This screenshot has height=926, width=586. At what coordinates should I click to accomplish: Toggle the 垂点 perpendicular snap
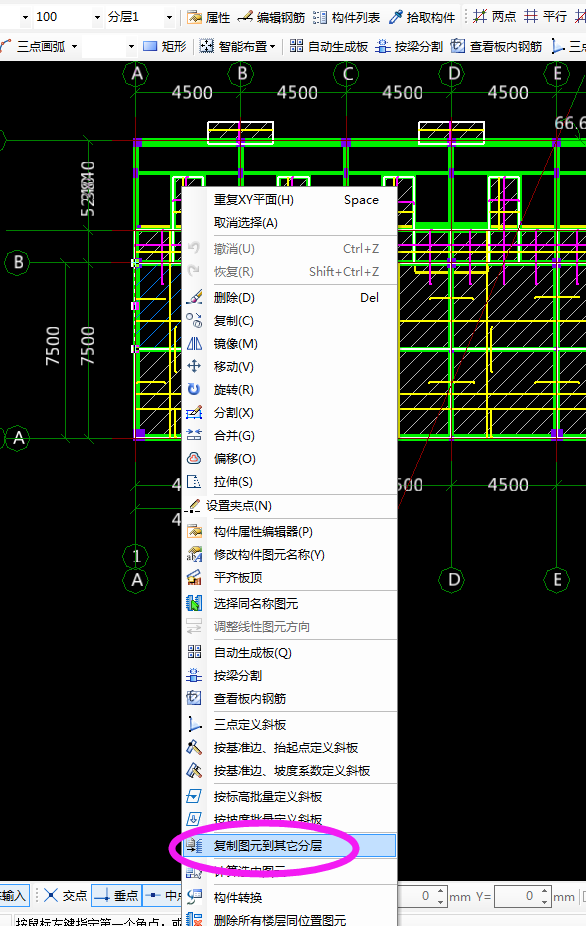pyautogui.click(x=116, y=896)
